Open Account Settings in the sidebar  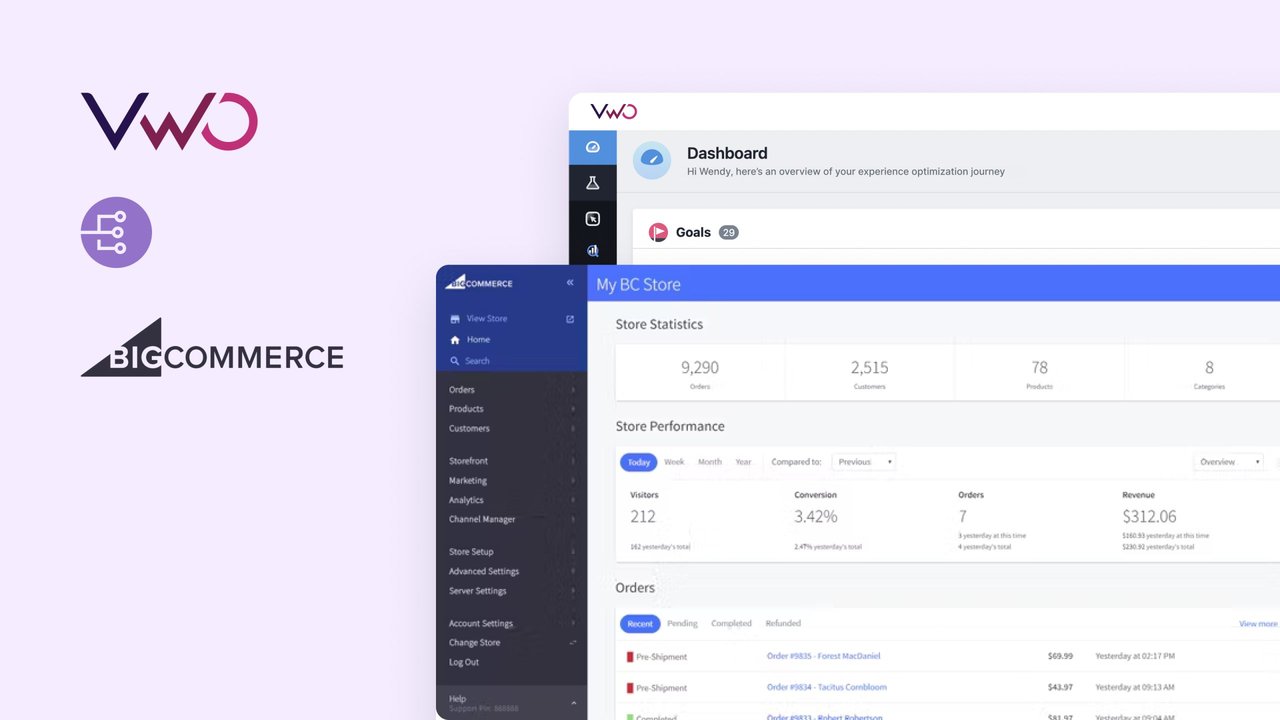pyautogui.click(x=481, y=623)
